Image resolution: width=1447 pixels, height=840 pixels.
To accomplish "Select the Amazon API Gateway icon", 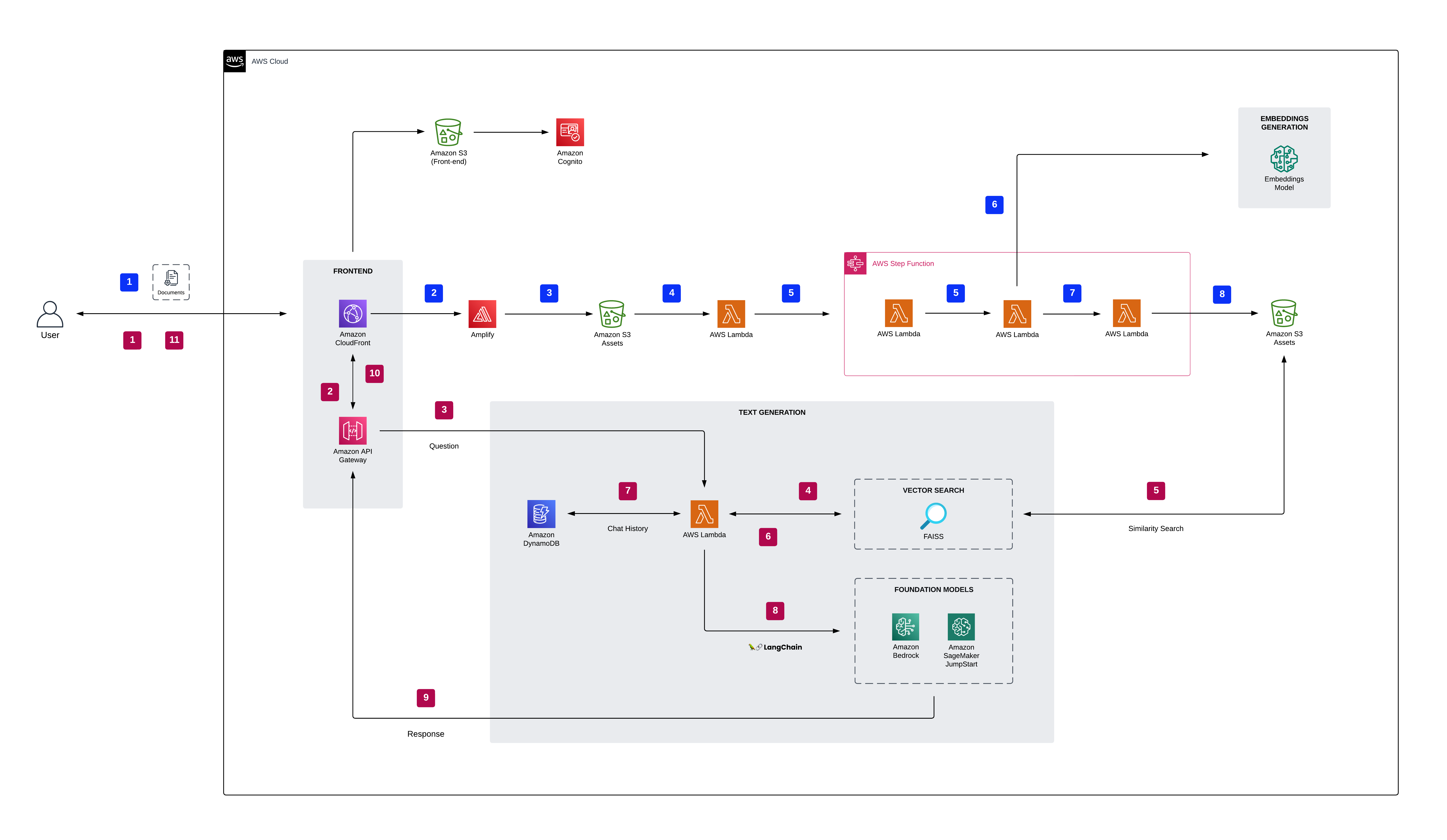I will 353,431.
